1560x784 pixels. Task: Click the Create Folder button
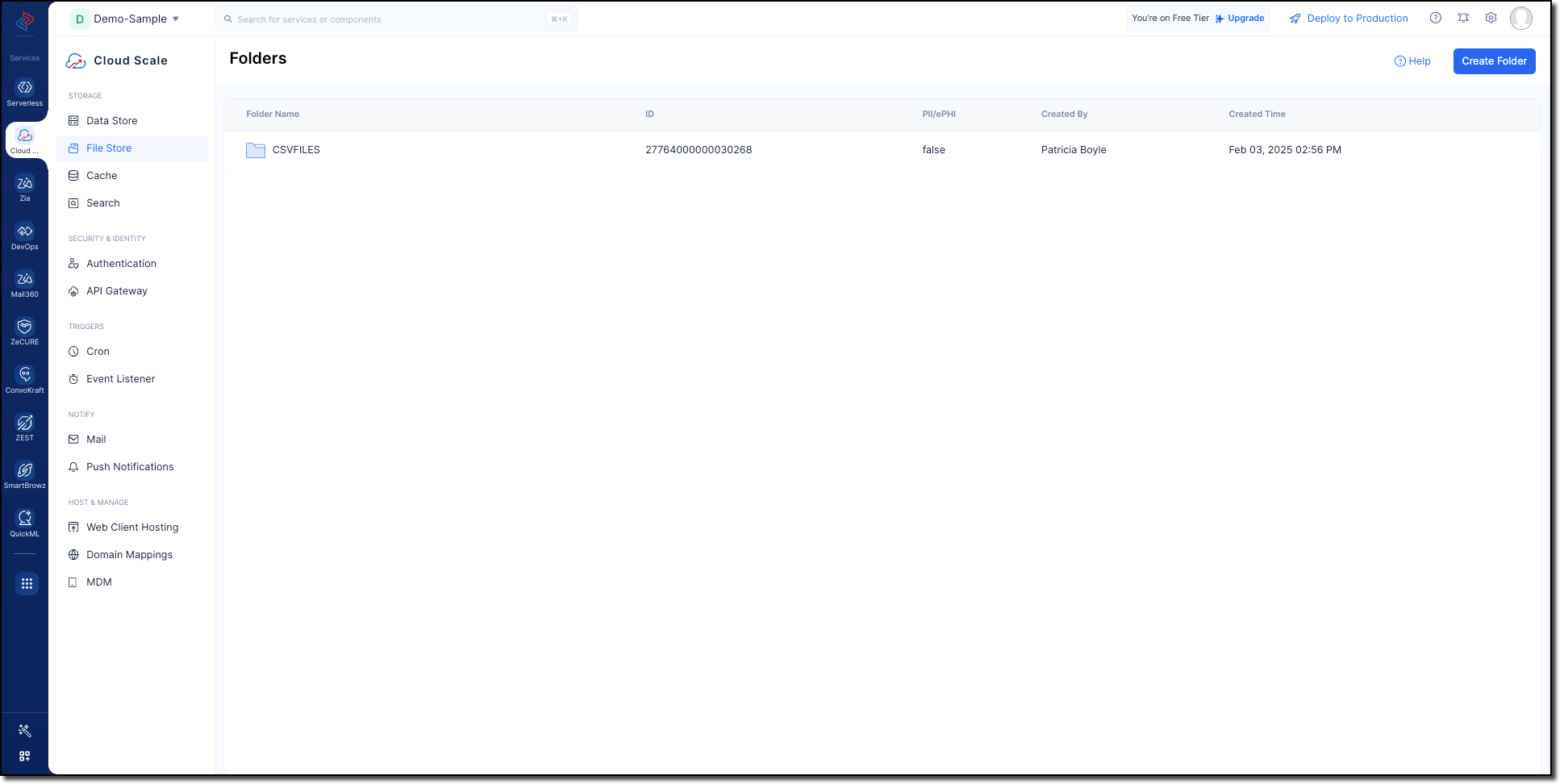tap(1494, 61)
